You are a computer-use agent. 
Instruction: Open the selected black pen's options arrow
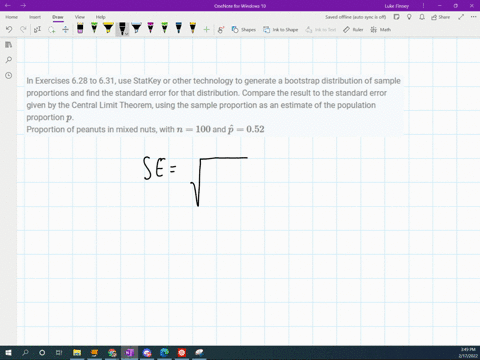(x=127, y=33)
